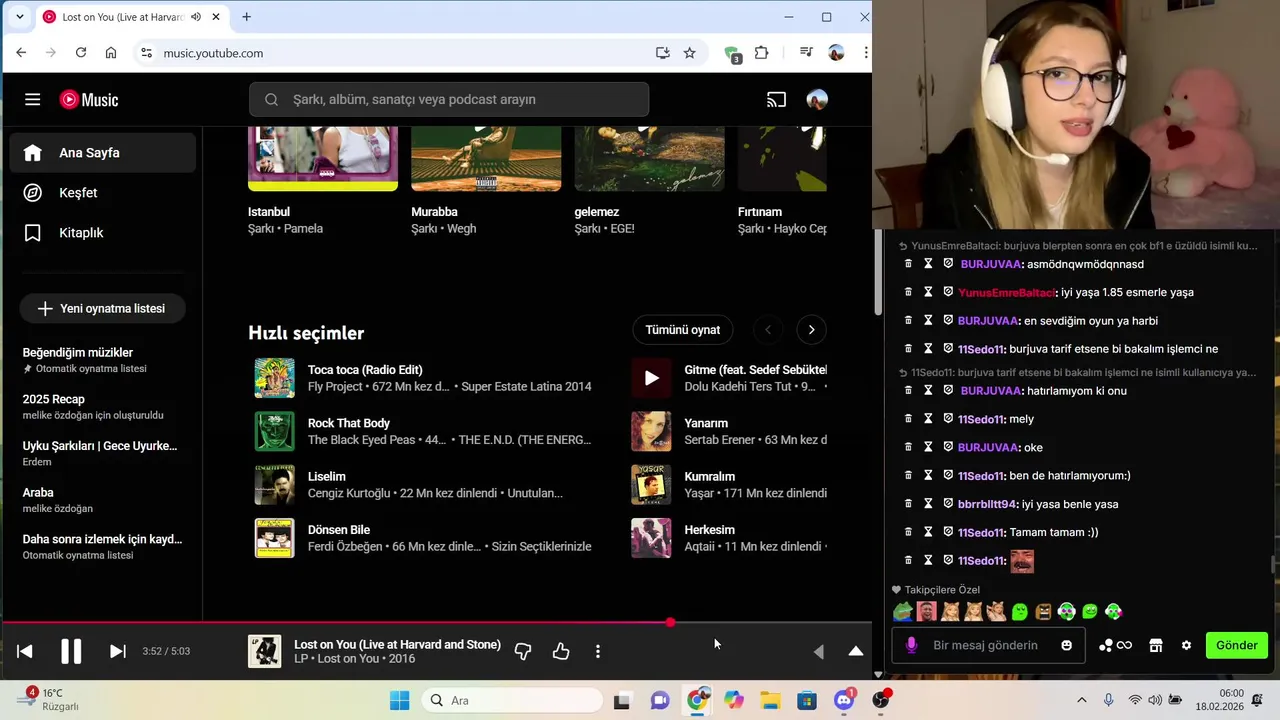Delete BURJUVAA's oke message with trash icon
The image size is (1280, 720).
click(908, 447)
